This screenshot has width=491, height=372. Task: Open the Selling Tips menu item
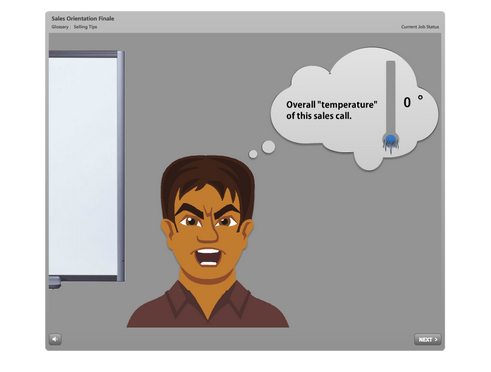[x=85, y=27]
